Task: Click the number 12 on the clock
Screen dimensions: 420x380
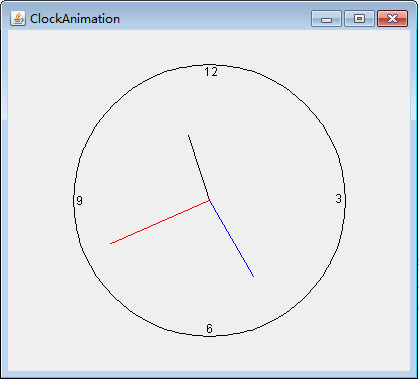Action: coord(211,72)
